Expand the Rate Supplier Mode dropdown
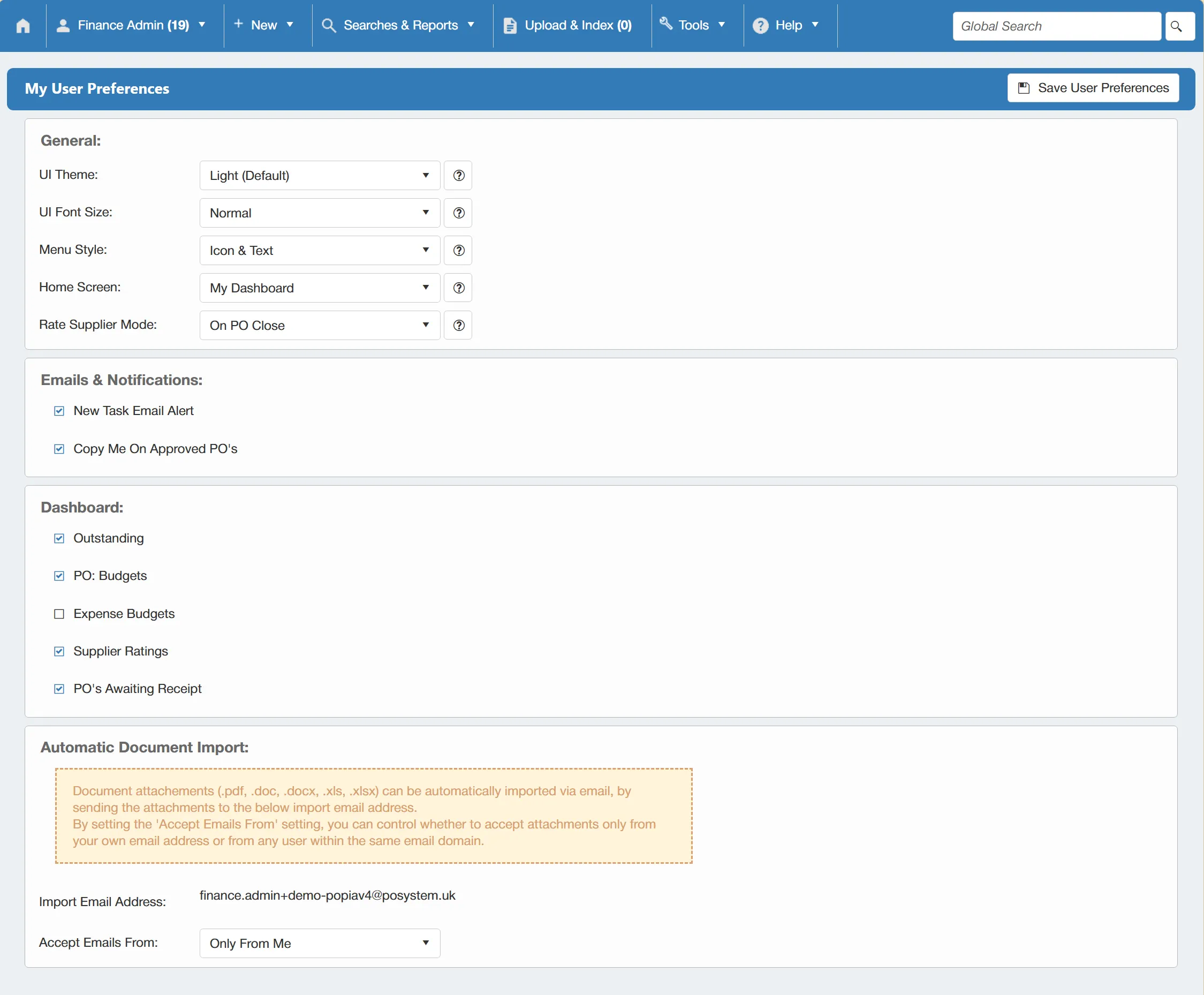The image size is (1204, 995). click(x=320, y=326)
